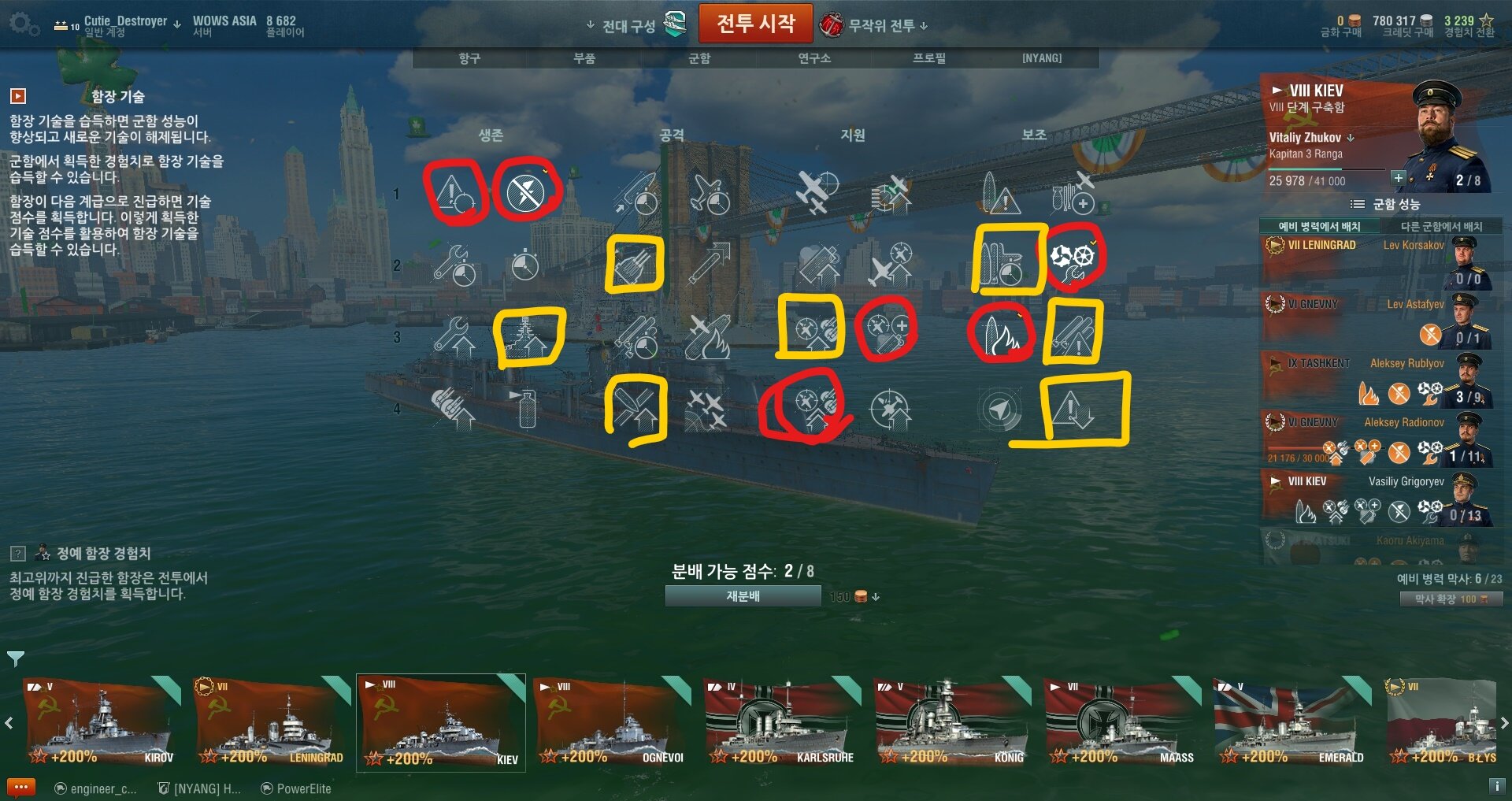Toggle the commander skills video play box
The height and width of the screenshot is (801, 1512).
18,96
